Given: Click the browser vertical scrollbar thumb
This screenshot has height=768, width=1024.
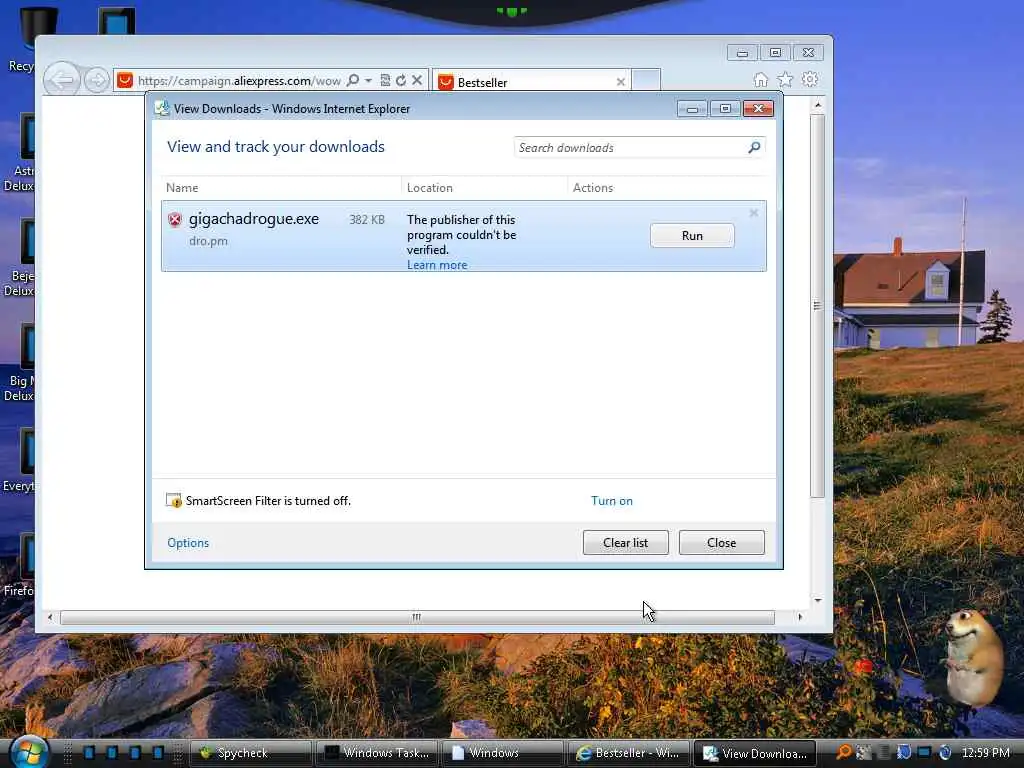Looking at the screenshot, I should pos(817,306).
